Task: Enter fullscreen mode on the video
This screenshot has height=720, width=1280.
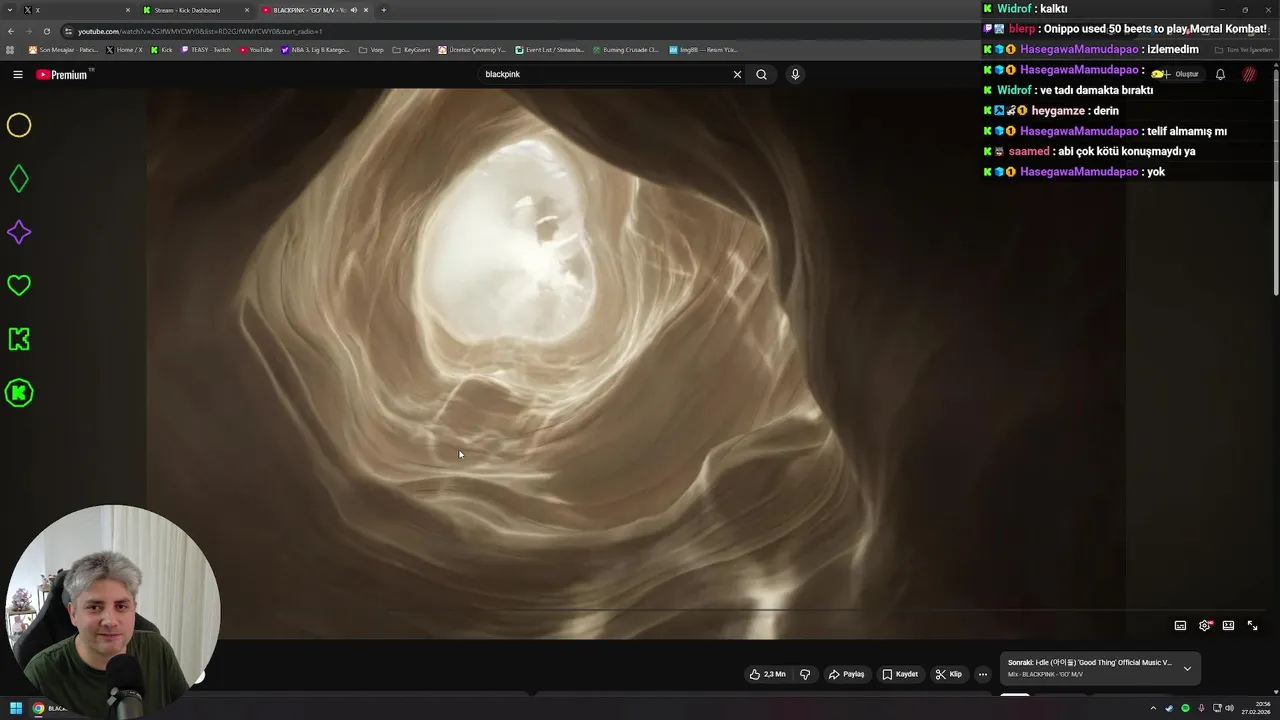Action: pyautogui.click(x=1252, y=625)
